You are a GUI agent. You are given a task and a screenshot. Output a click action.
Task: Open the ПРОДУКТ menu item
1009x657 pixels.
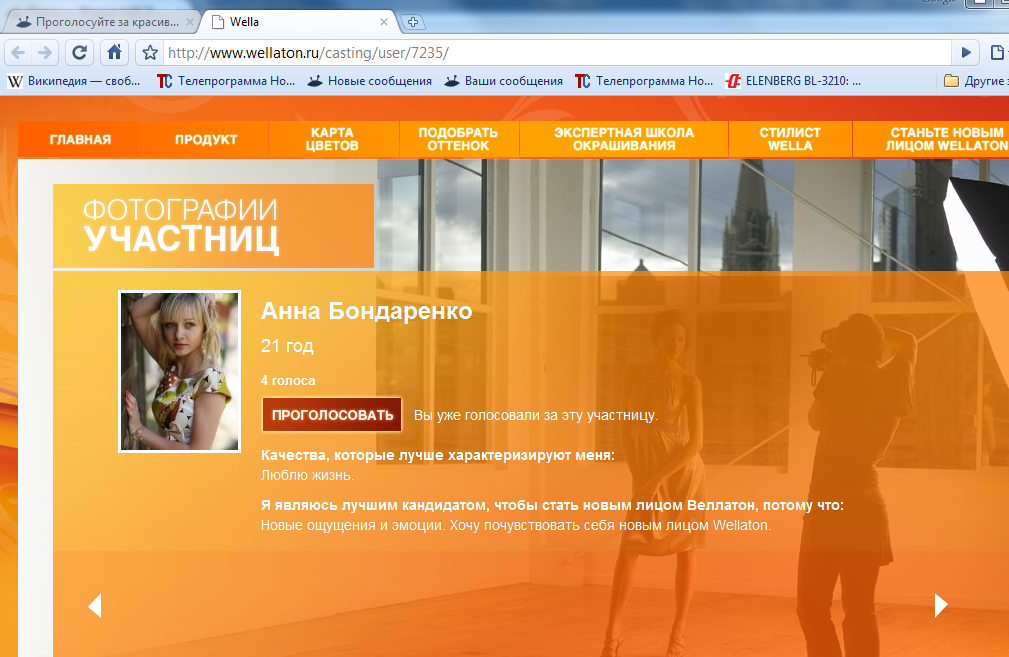point(206,140)
